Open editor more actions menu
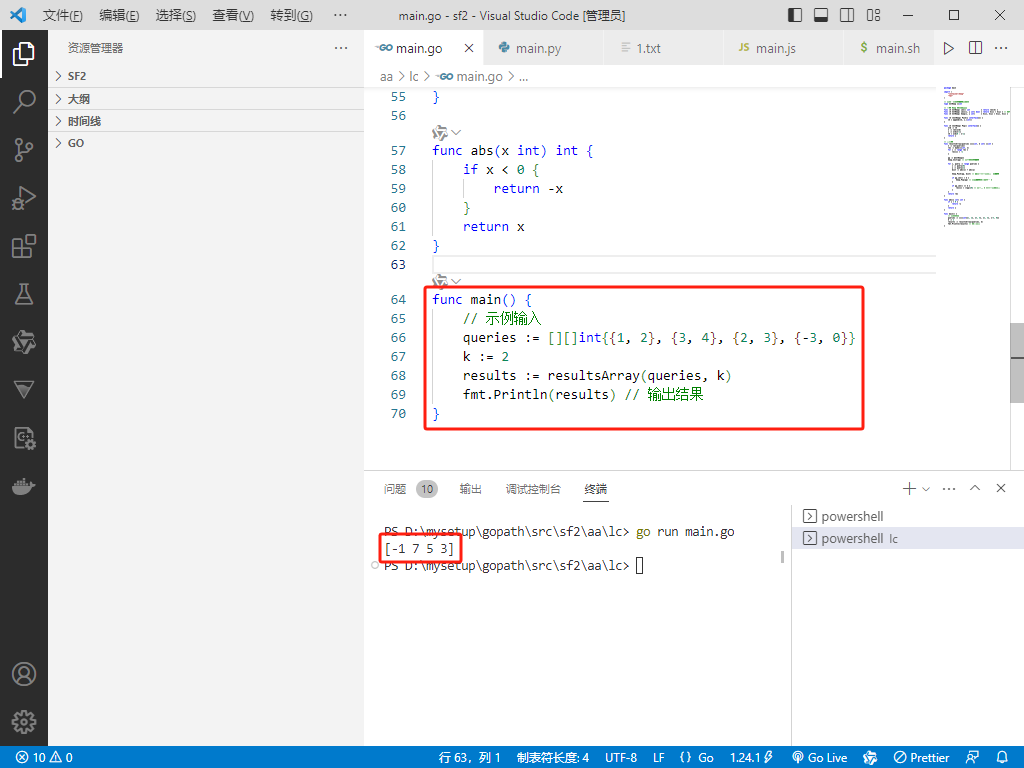This screenshot has width=1024, height=768. pyautogui.click(x=1001, y=48)
